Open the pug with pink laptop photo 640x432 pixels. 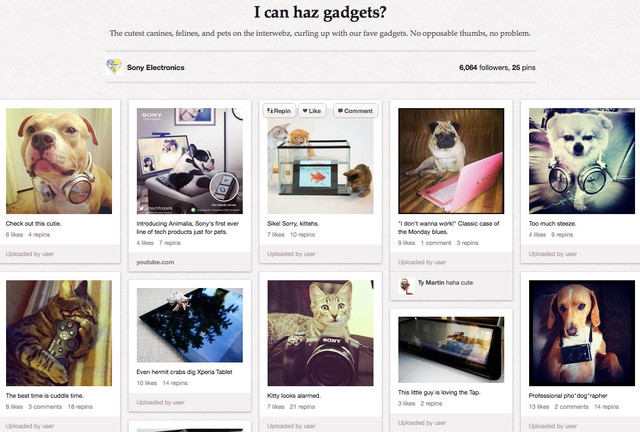[x=451, y=161]
